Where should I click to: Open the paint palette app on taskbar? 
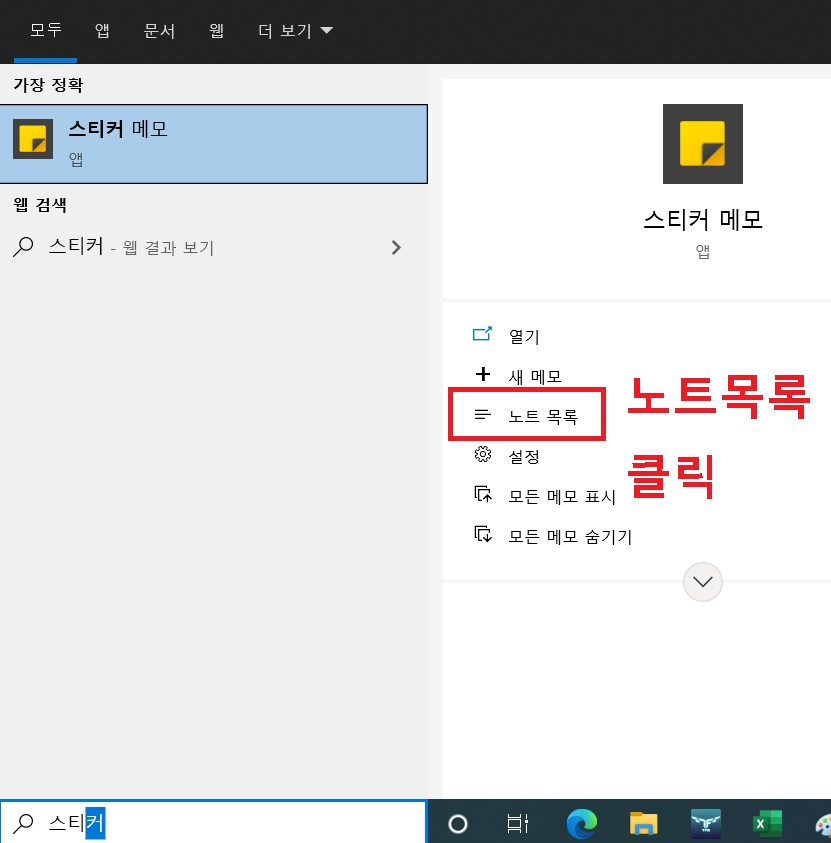click(x=823, y=825)
